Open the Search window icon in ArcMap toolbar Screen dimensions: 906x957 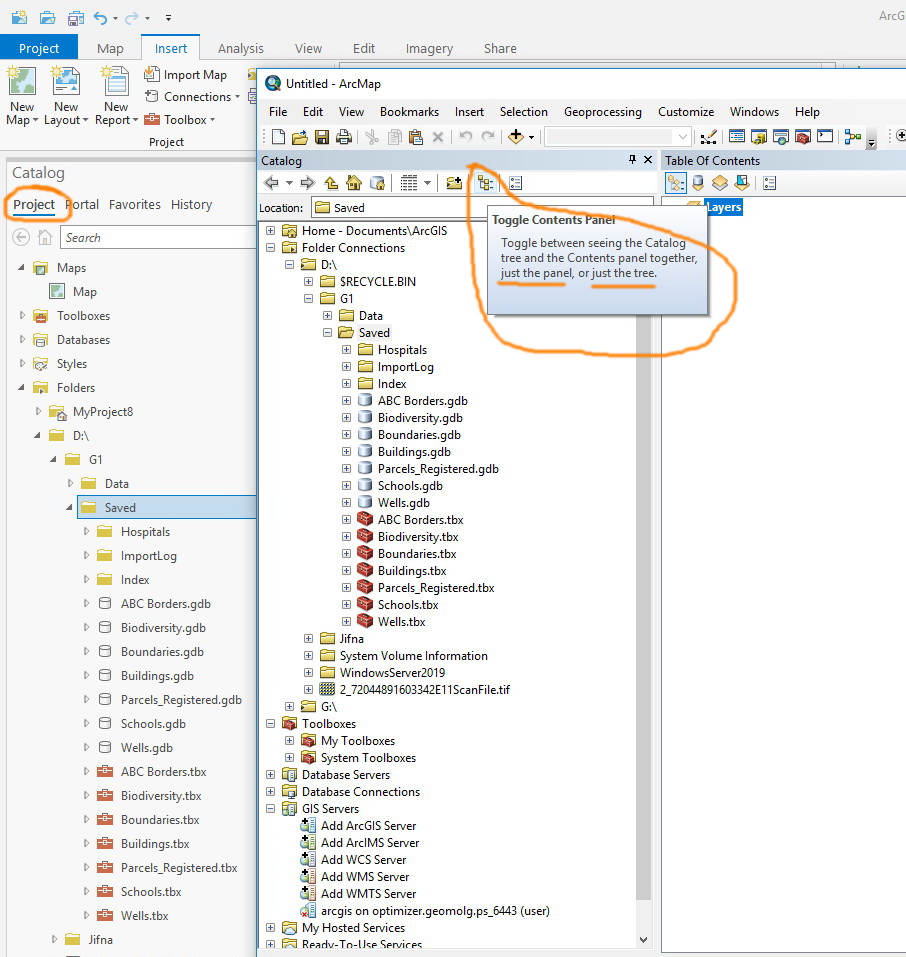click(x=781, y=137)
